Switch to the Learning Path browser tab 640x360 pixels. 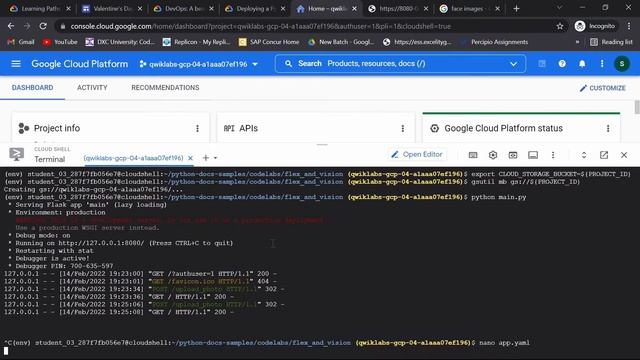coord(40,9)
